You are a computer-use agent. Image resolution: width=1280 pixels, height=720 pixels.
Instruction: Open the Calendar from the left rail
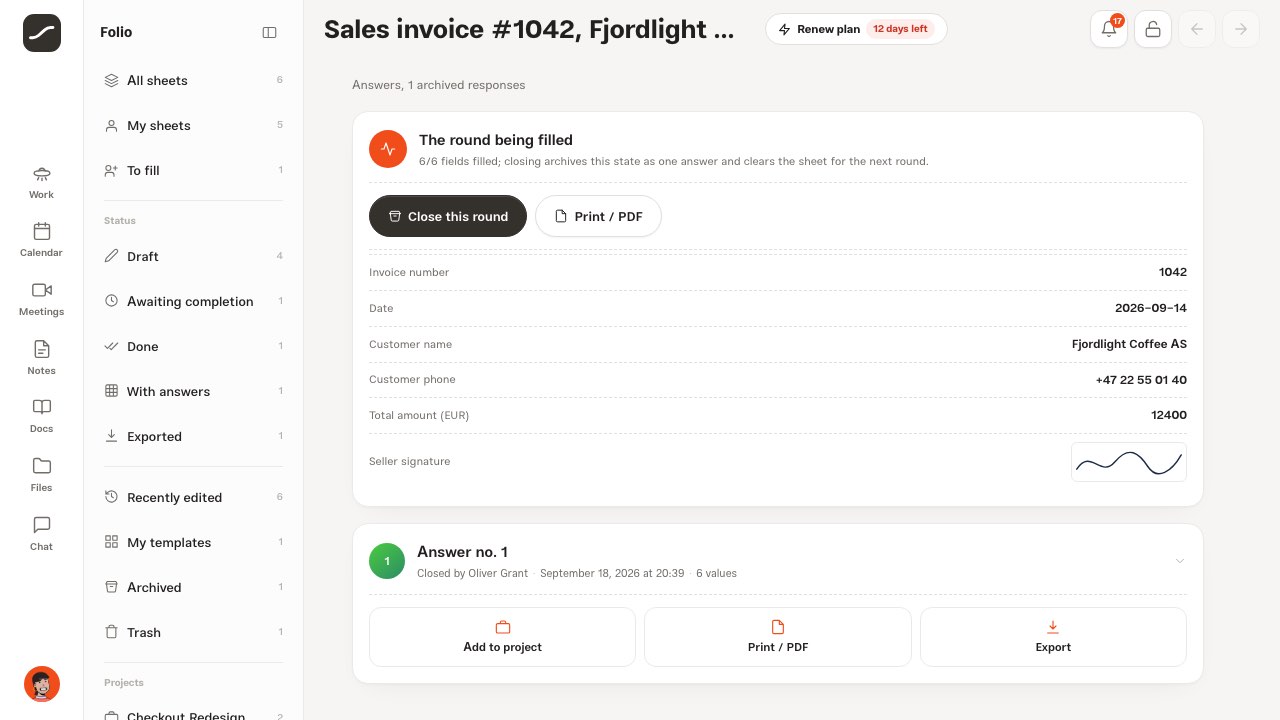pyautogui.click(x=41, y=241)
